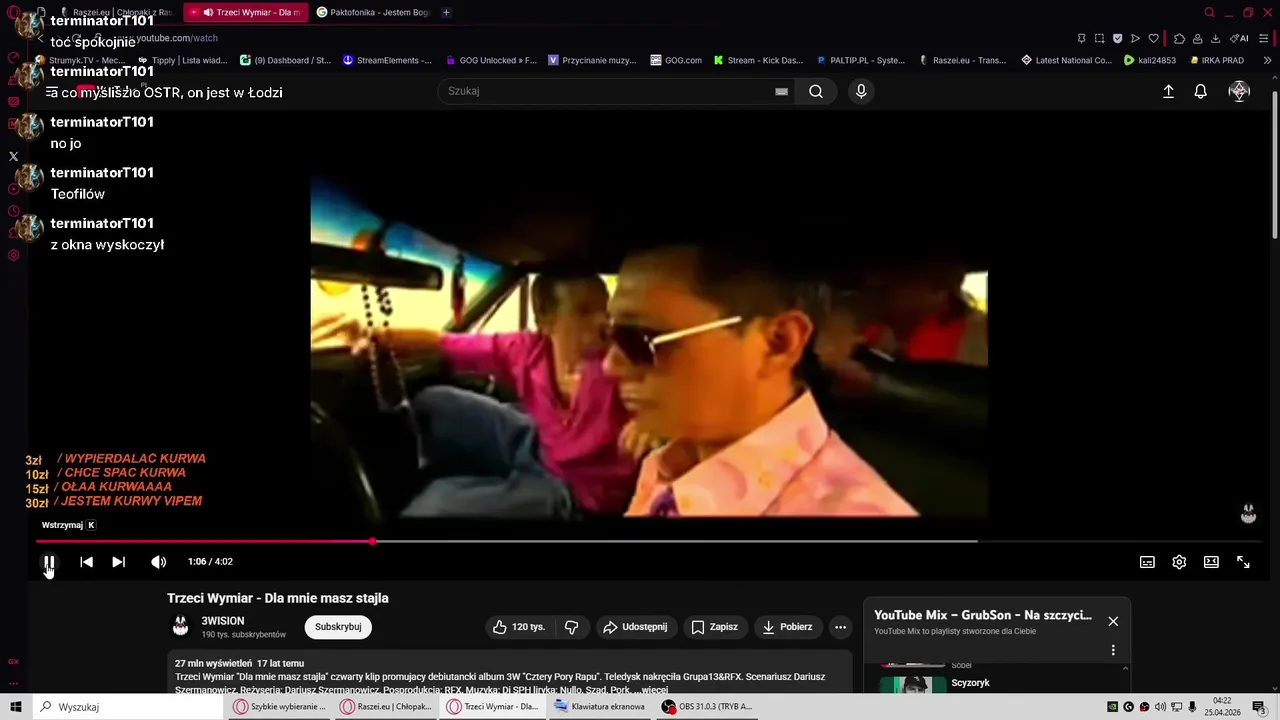Open the GOG.com bookmark
This screenshot has width=1280, height=720.
675,60
